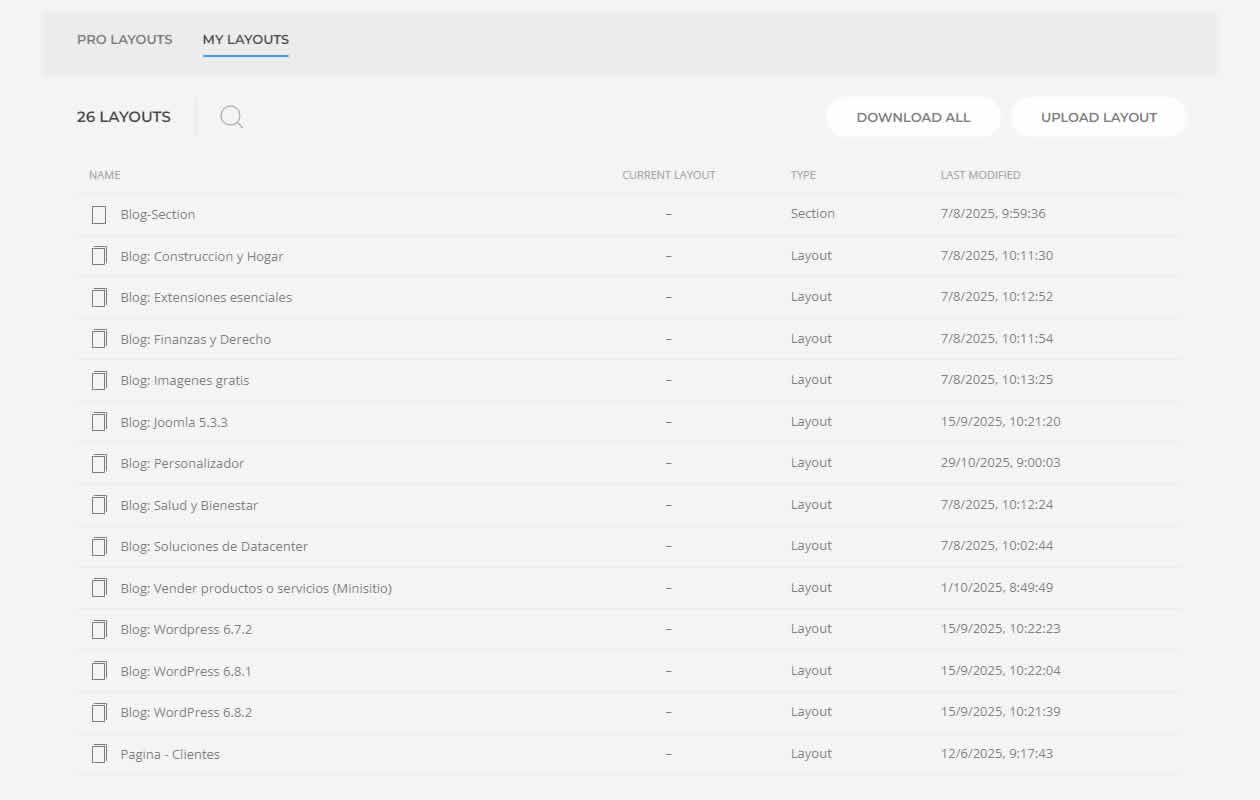Open Blog: Vender productos o servicios (Minisitio)
This screenshot has width=1260, height=800.
256,588
